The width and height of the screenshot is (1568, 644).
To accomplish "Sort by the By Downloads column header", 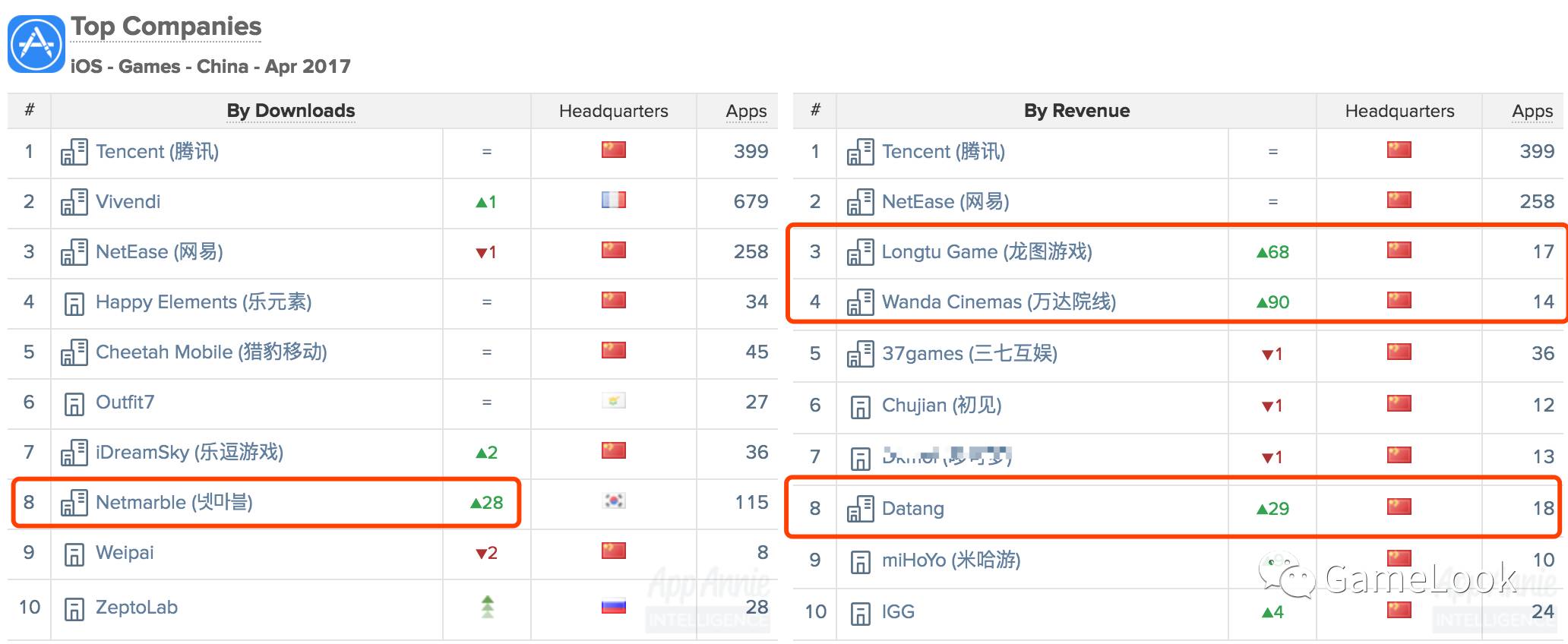I will point(290,111).
